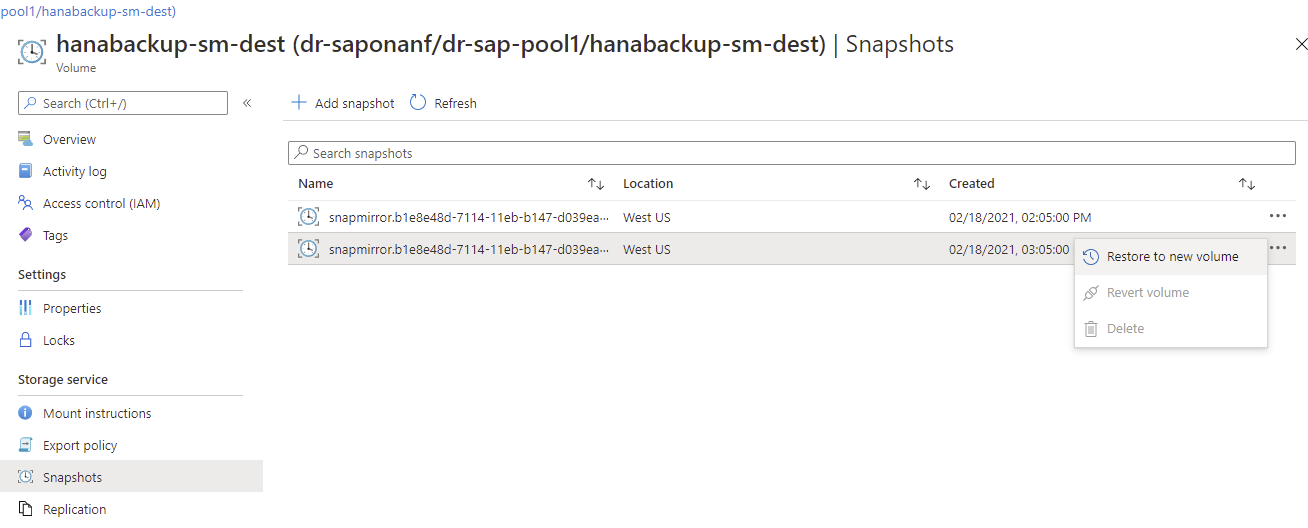
Task: Click the first snapshot's clock icon
Action: pos(308,216)
